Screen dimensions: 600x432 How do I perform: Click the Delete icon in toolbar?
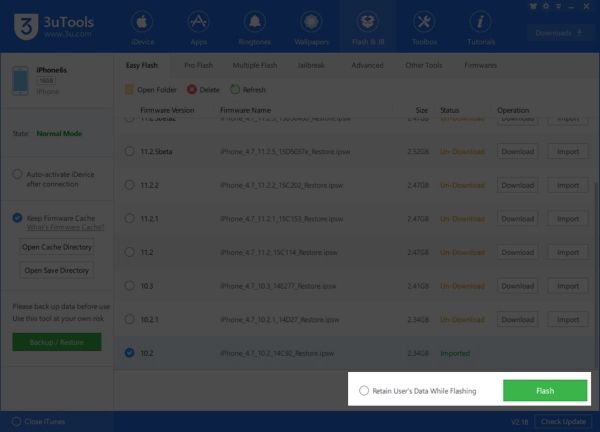click(x=191, y=90)
